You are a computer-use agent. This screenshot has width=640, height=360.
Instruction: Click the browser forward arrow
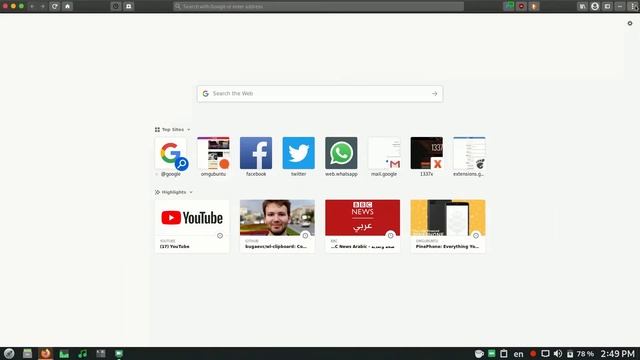(42, 6)
